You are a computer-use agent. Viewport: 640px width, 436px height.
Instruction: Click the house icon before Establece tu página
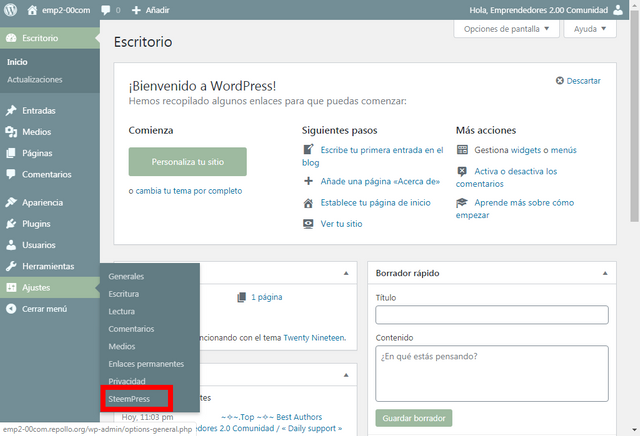click(308, 203)
